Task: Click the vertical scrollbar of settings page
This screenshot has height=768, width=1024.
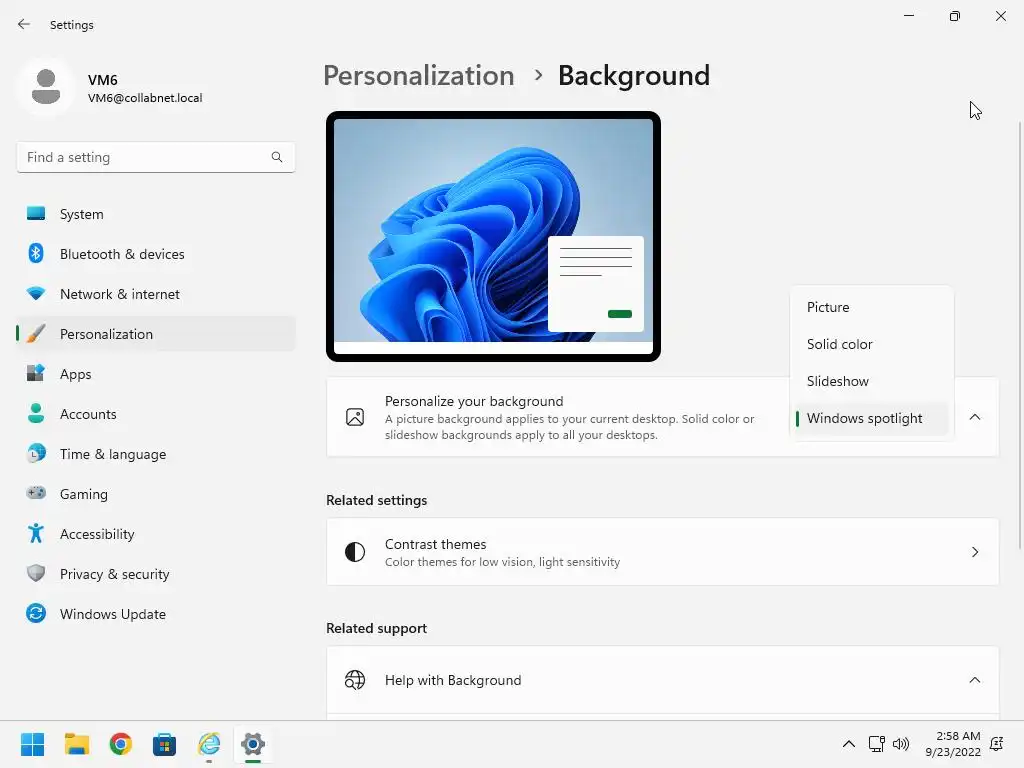Action: (x=1020, y=335)
